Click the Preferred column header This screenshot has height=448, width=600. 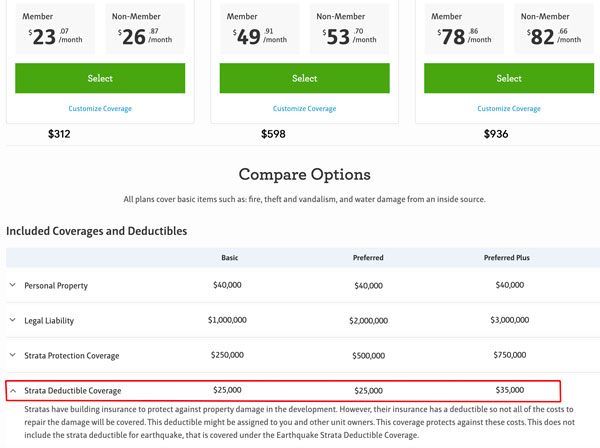coord(367,257)
